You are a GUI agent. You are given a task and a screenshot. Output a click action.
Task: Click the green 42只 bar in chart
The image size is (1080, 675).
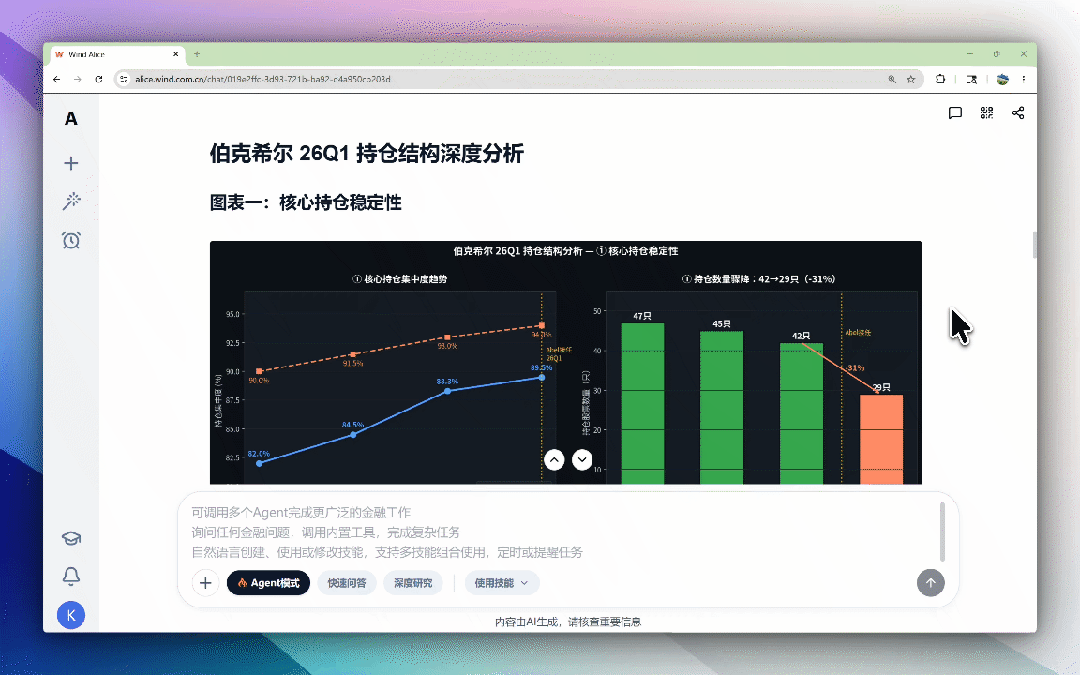coord(801,413)
